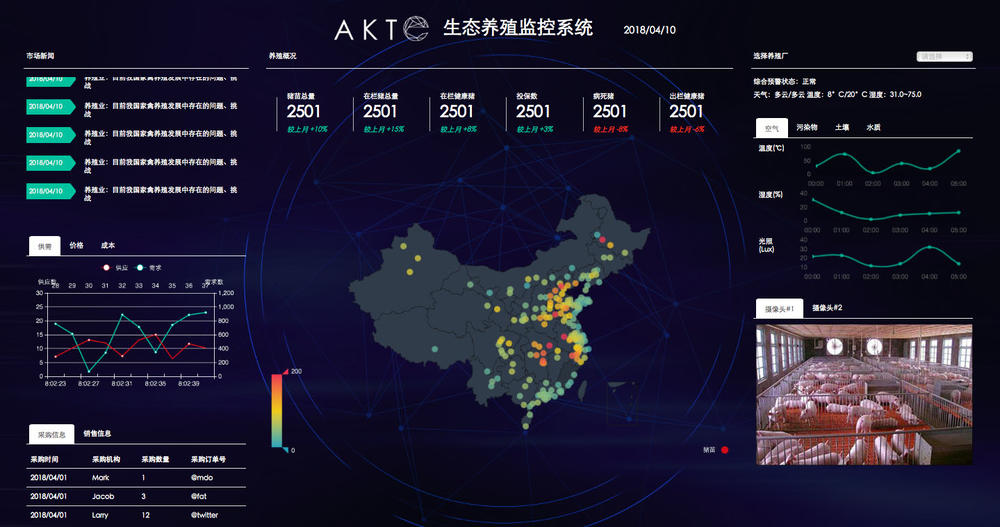This screenshot has height=527, width=1000.
Task: Click the last fully visible market news headline
Action: 161,194
